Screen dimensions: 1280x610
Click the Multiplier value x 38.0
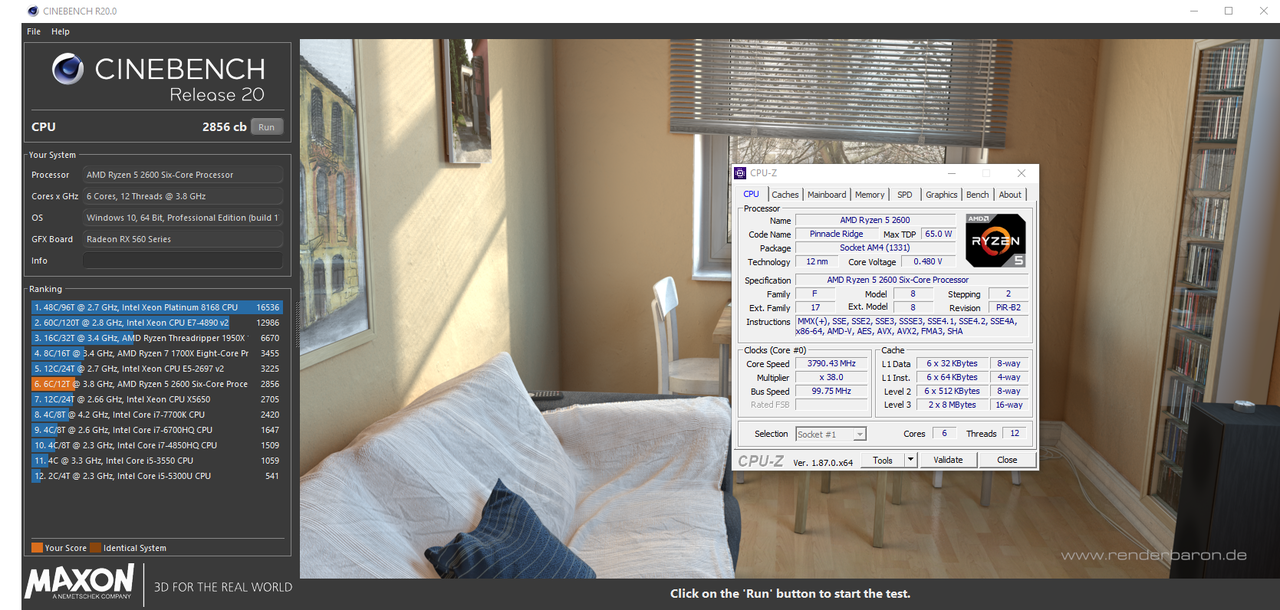[832, 377]
